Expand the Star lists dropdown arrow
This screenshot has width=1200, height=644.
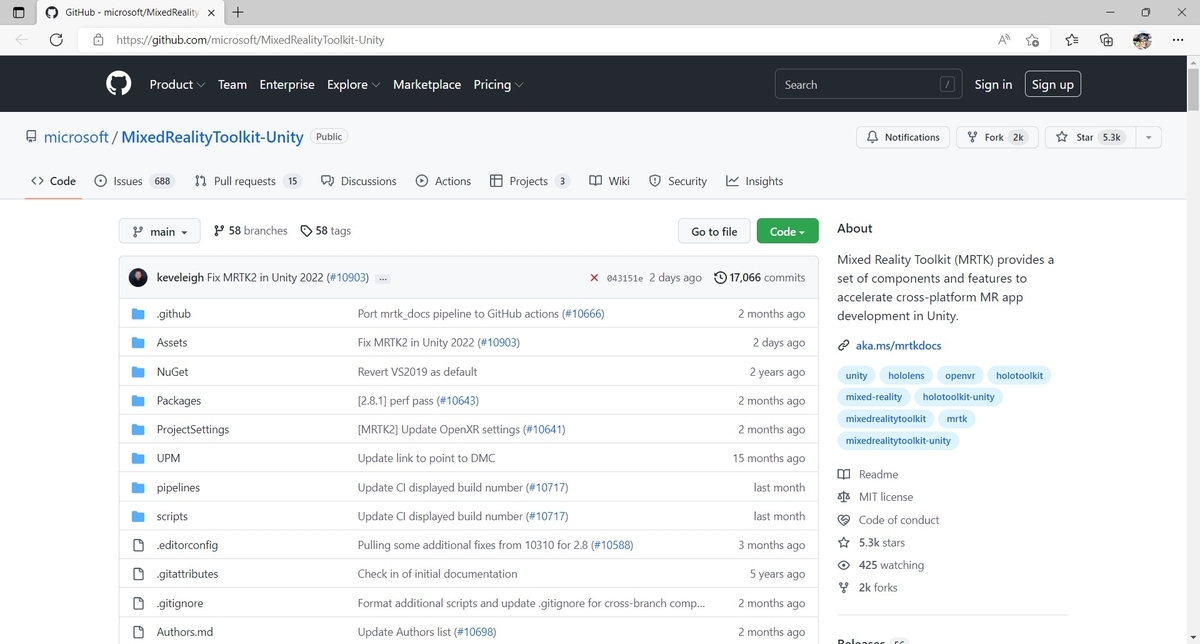(1148, 137)
